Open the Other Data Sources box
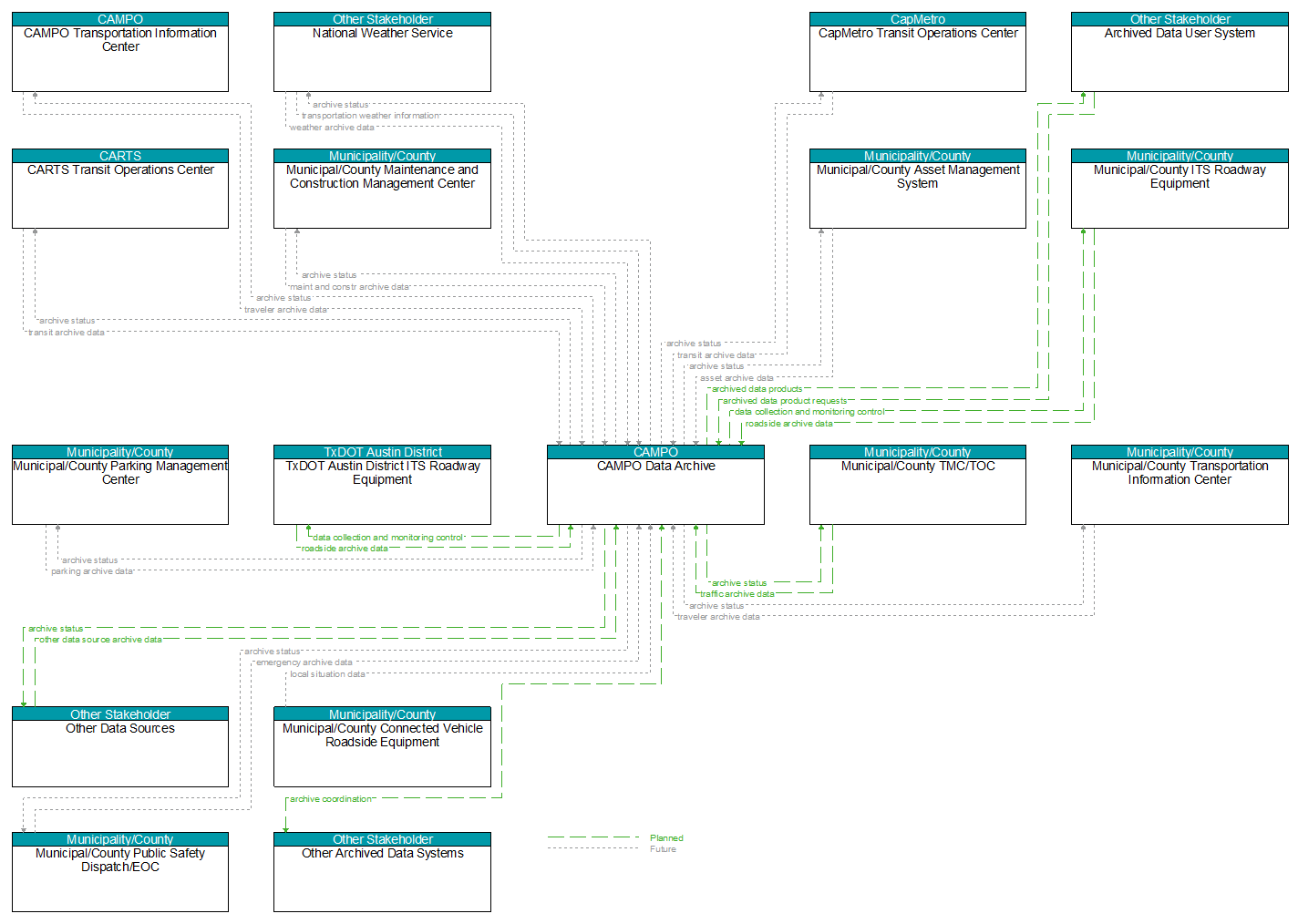This screenshot has height=924, width=1298. (x=120, y=747)
